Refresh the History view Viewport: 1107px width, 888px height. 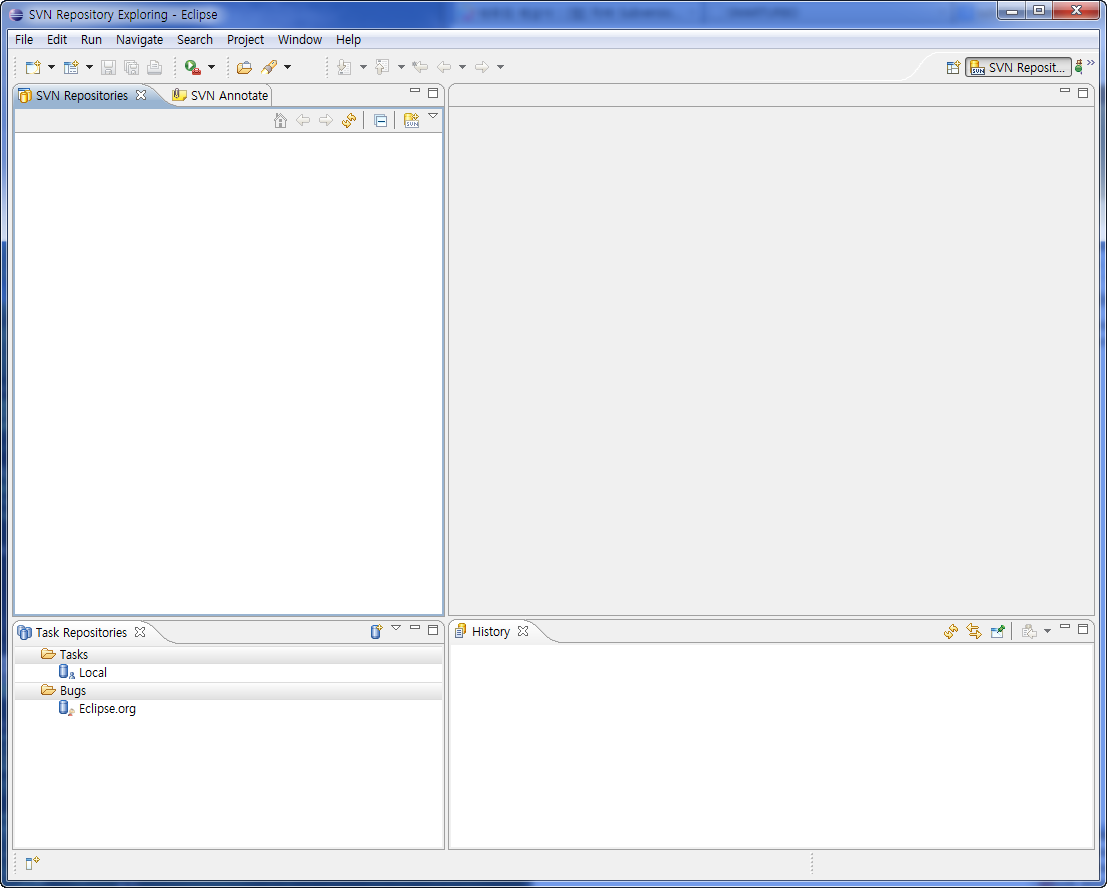[951, 632]
